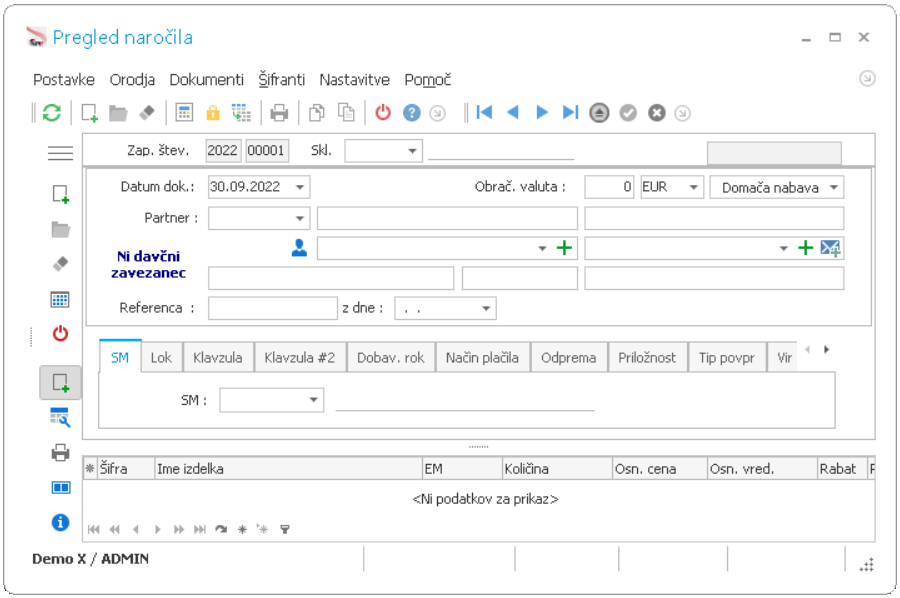Click the sidebar gray folder icon

[60, 230]
